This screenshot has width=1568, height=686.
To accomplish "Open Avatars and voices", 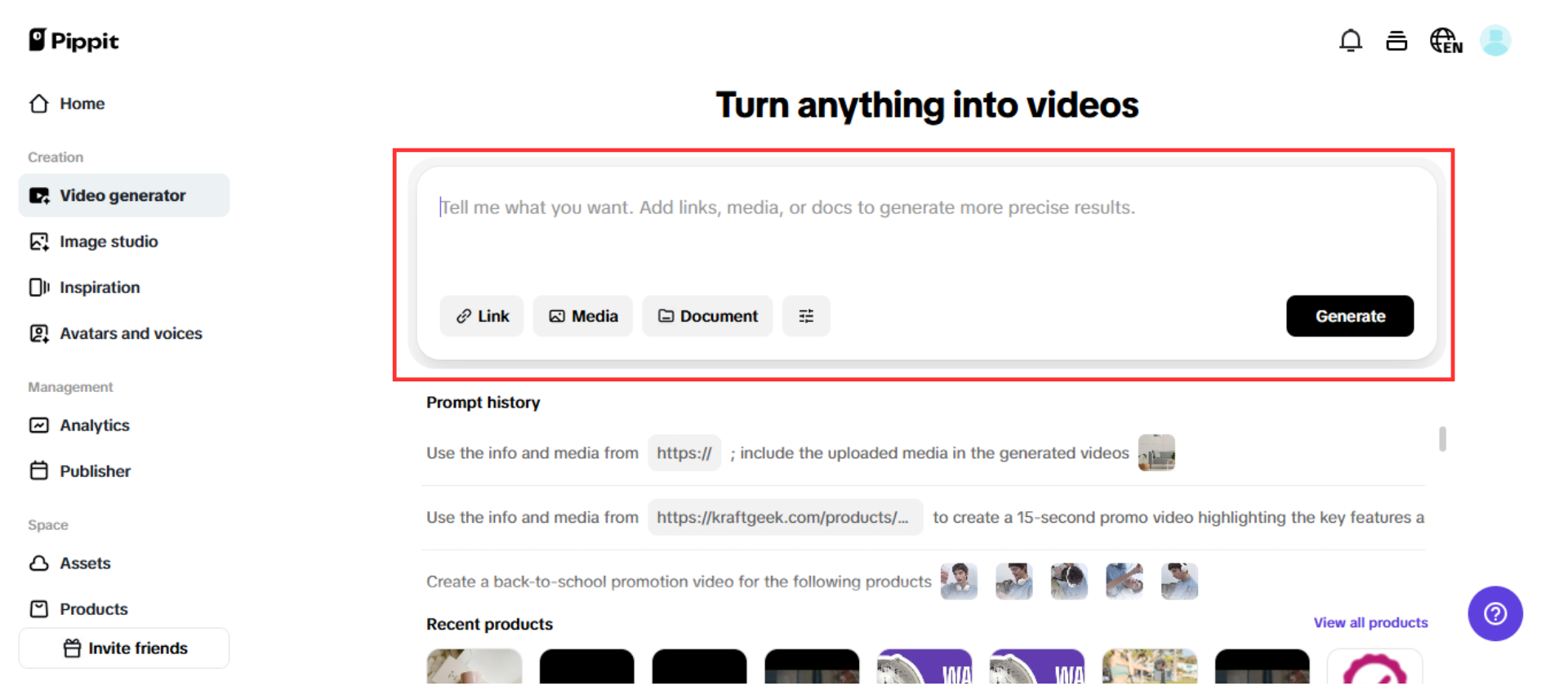I will [x=130, y=333].
